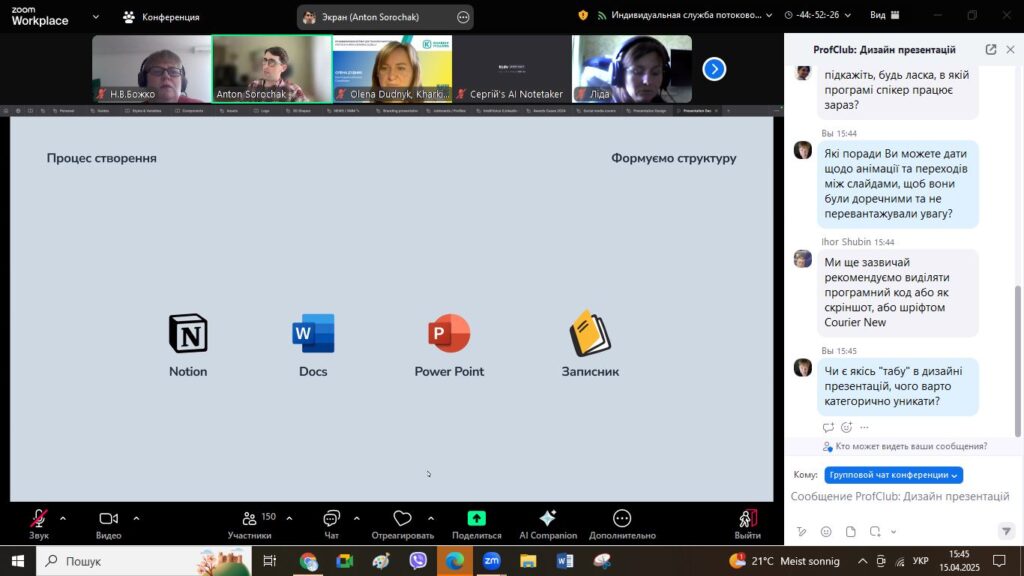Open the Zoom Workplace dropdown arrow
Screen dimensions: 1024x576
tap(95, 16)
